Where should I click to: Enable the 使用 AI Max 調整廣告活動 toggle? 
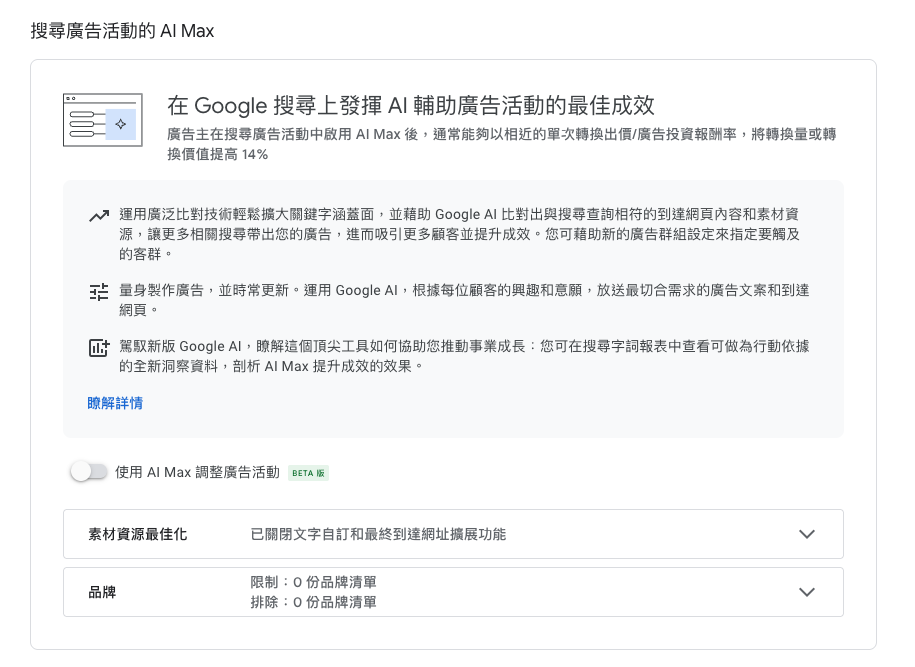89,472
